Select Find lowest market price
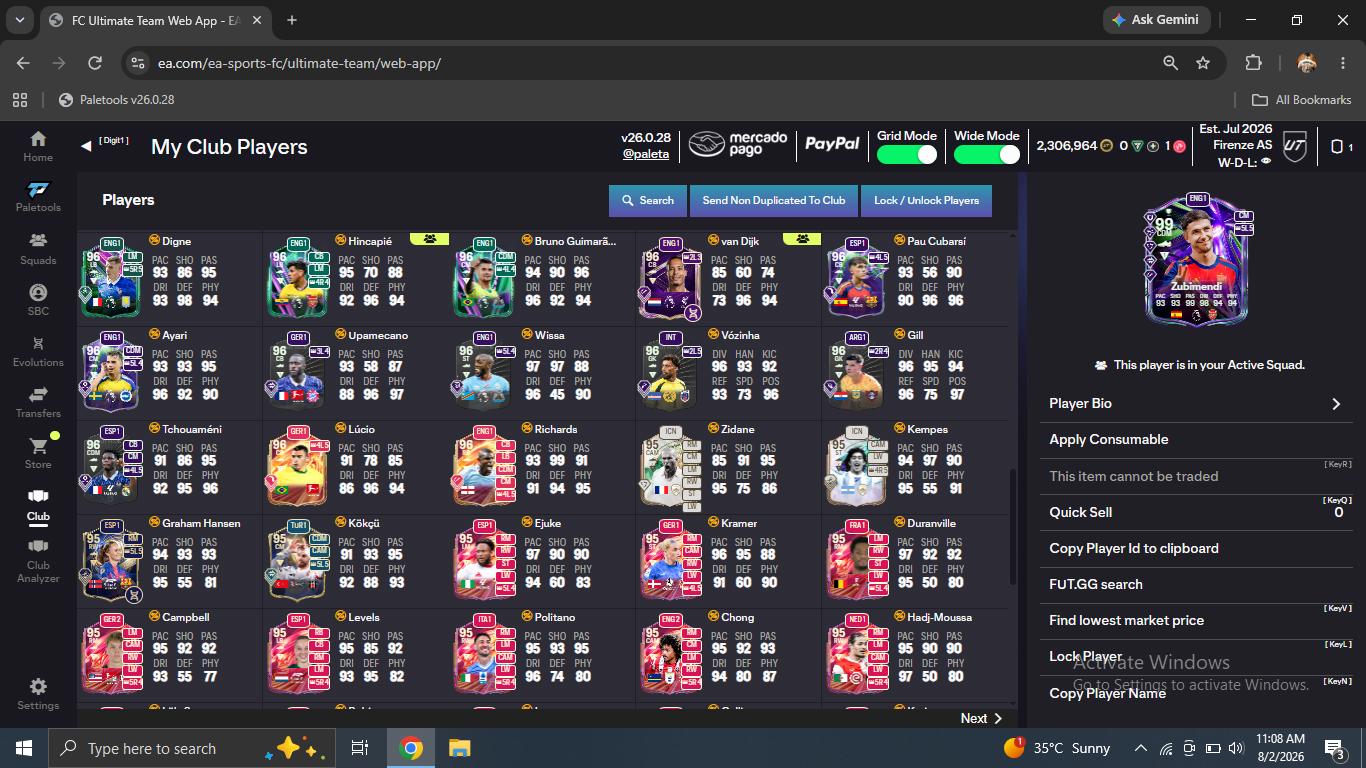The image size is (1366, 768). click(1195, 620)
